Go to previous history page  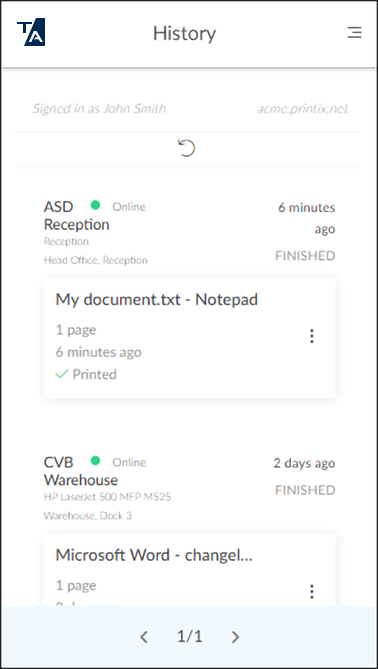click(x=144, y=637)
